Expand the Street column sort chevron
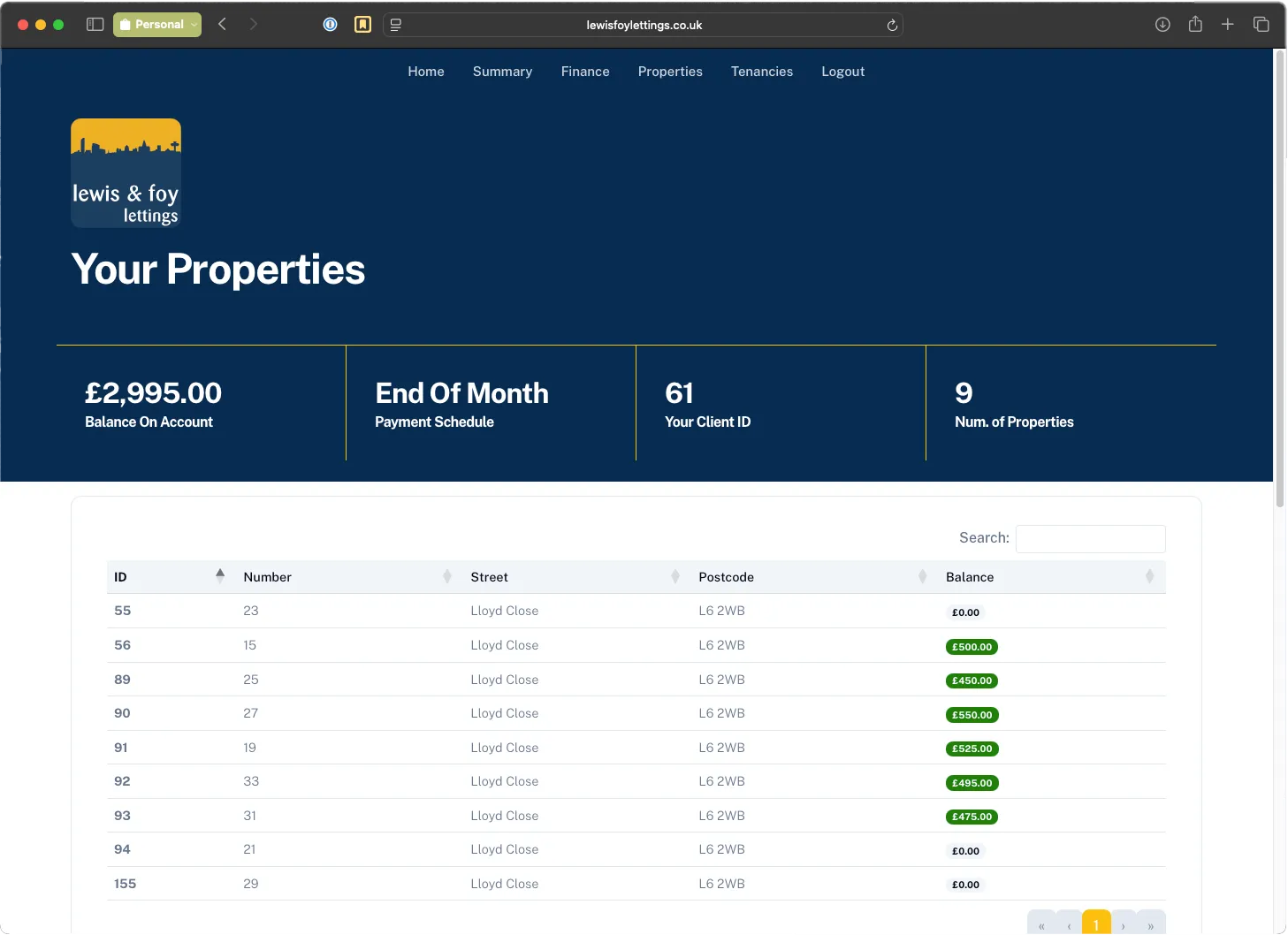This screenshot has height=935, width=1288. click(676, 576)
